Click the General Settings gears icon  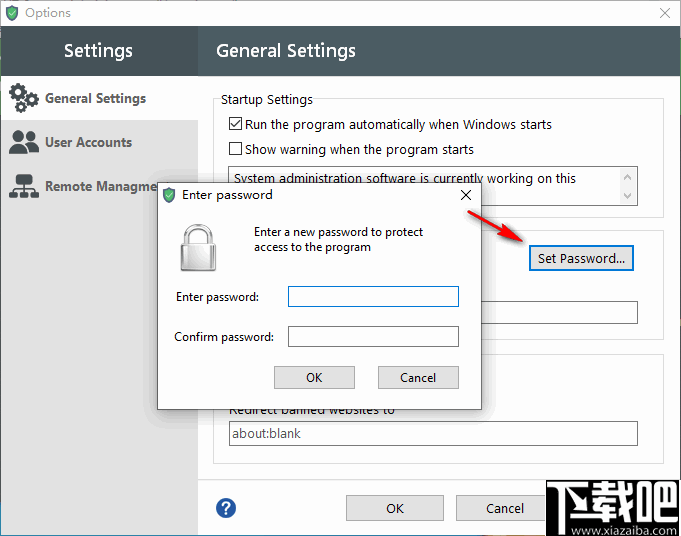[x=23, y=98]
